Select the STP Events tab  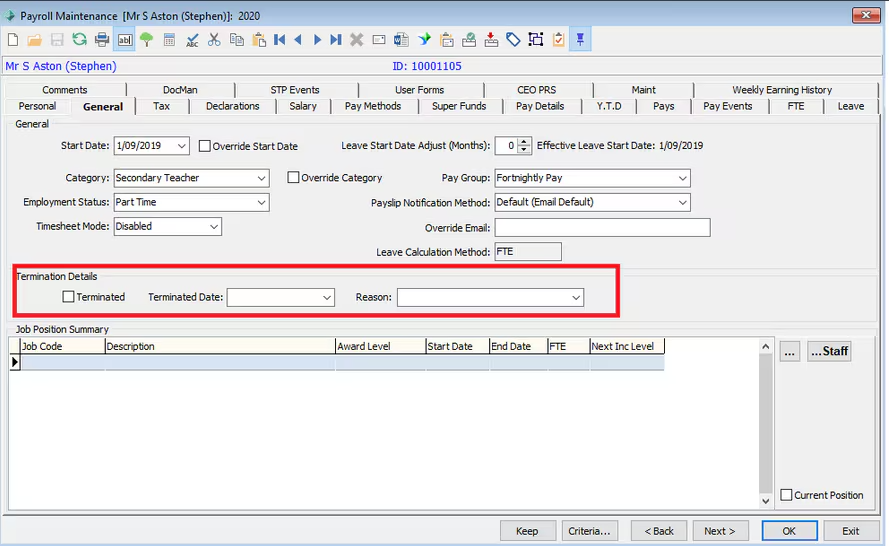pyautogui.click(x=295, y=90)
